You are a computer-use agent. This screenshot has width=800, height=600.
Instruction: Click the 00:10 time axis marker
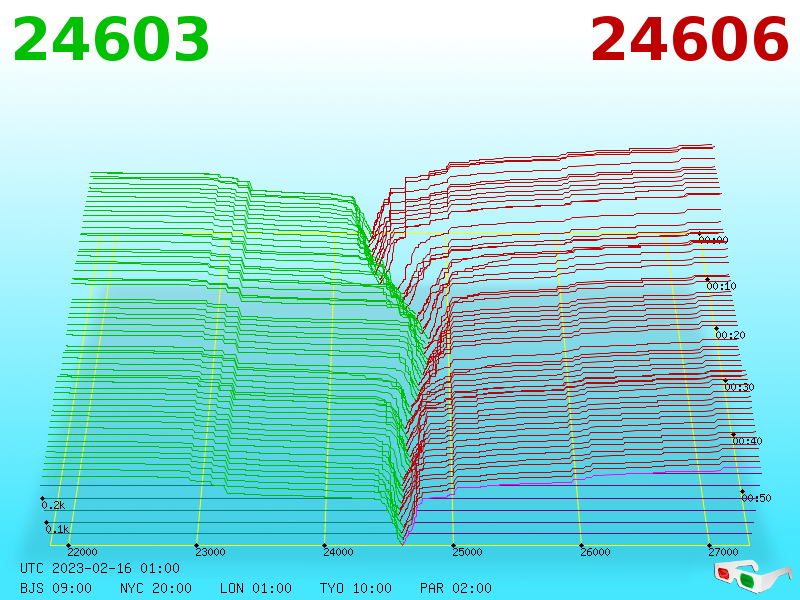pyautogui.click(x=721, y=286)
